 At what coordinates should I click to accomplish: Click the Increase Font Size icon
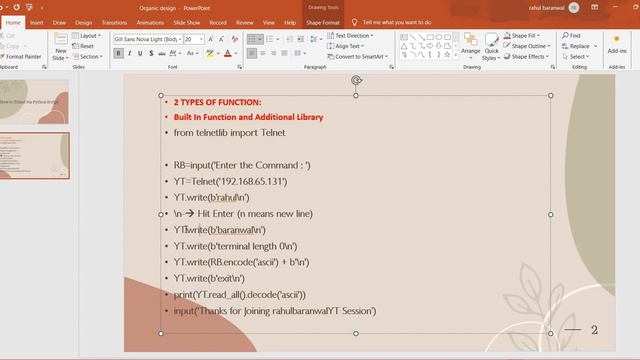[x=211, y=39]
